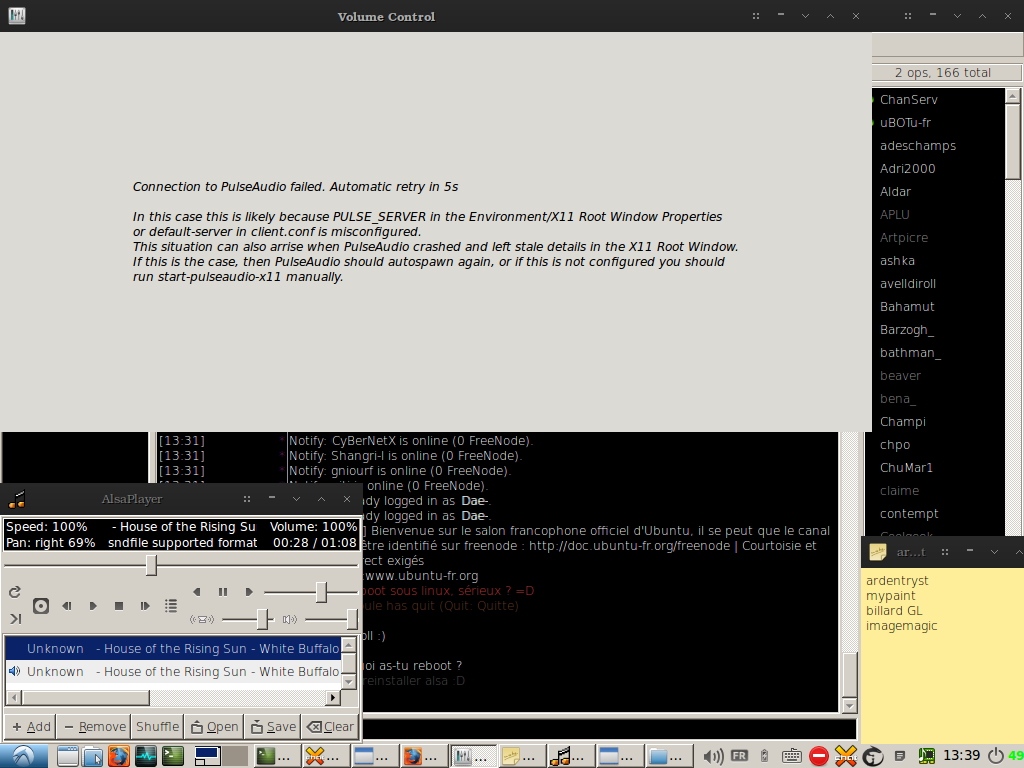Roll down the sticky note window arrow

(994, 552)
